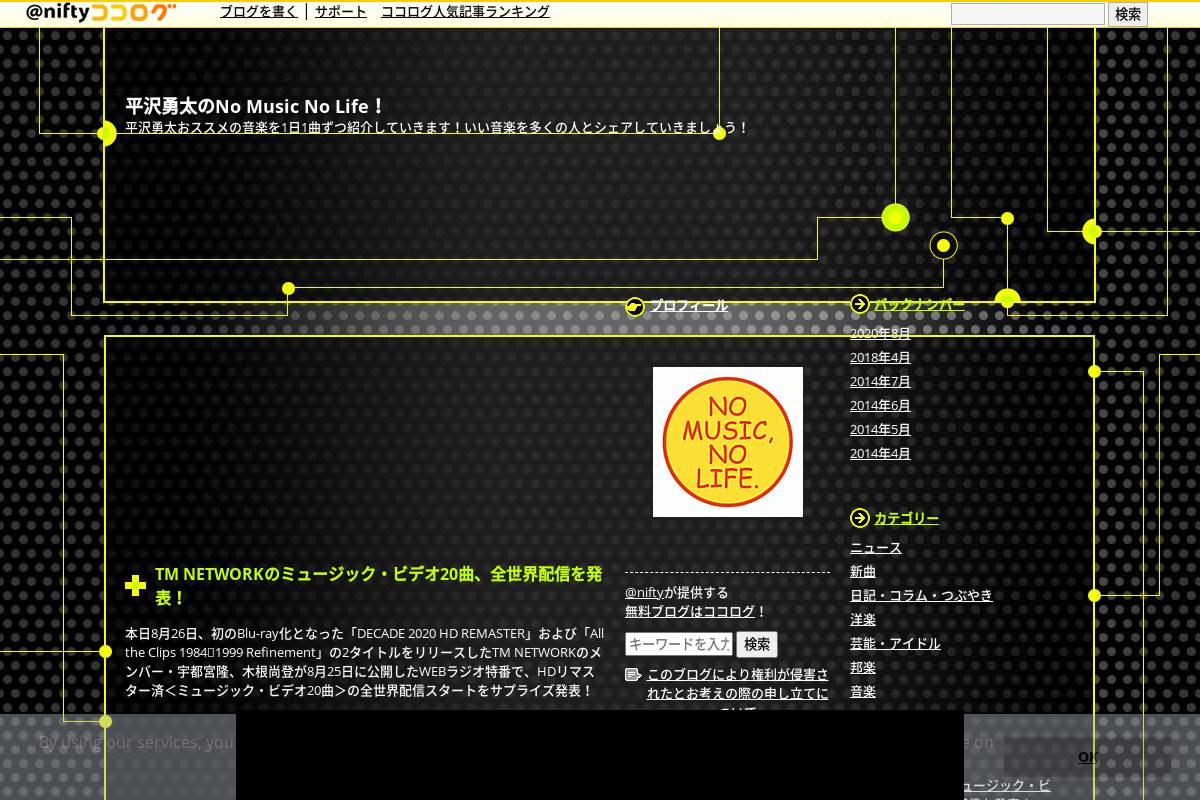Click OK on the cookie banner

tap(1088, 757)
